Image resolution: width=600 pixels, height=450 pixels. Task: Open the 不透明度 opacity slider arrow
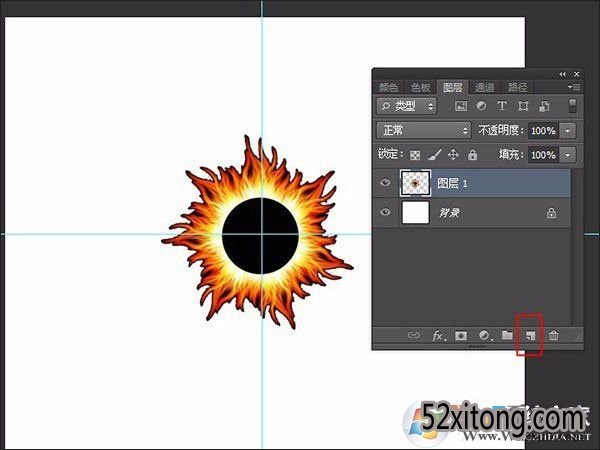tap(567, 131)
